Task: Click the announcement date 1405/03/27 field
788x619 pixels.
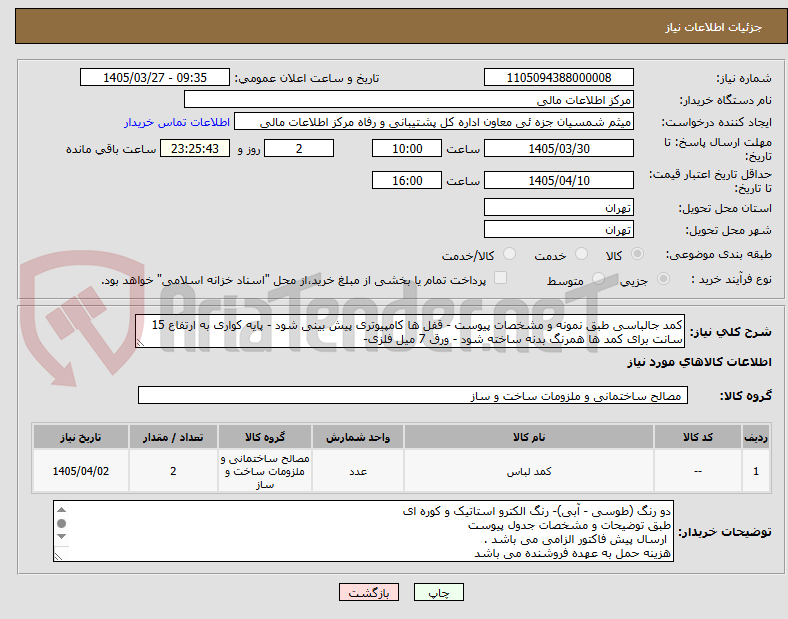Action: pyautogui.click(x=155, y=77)
